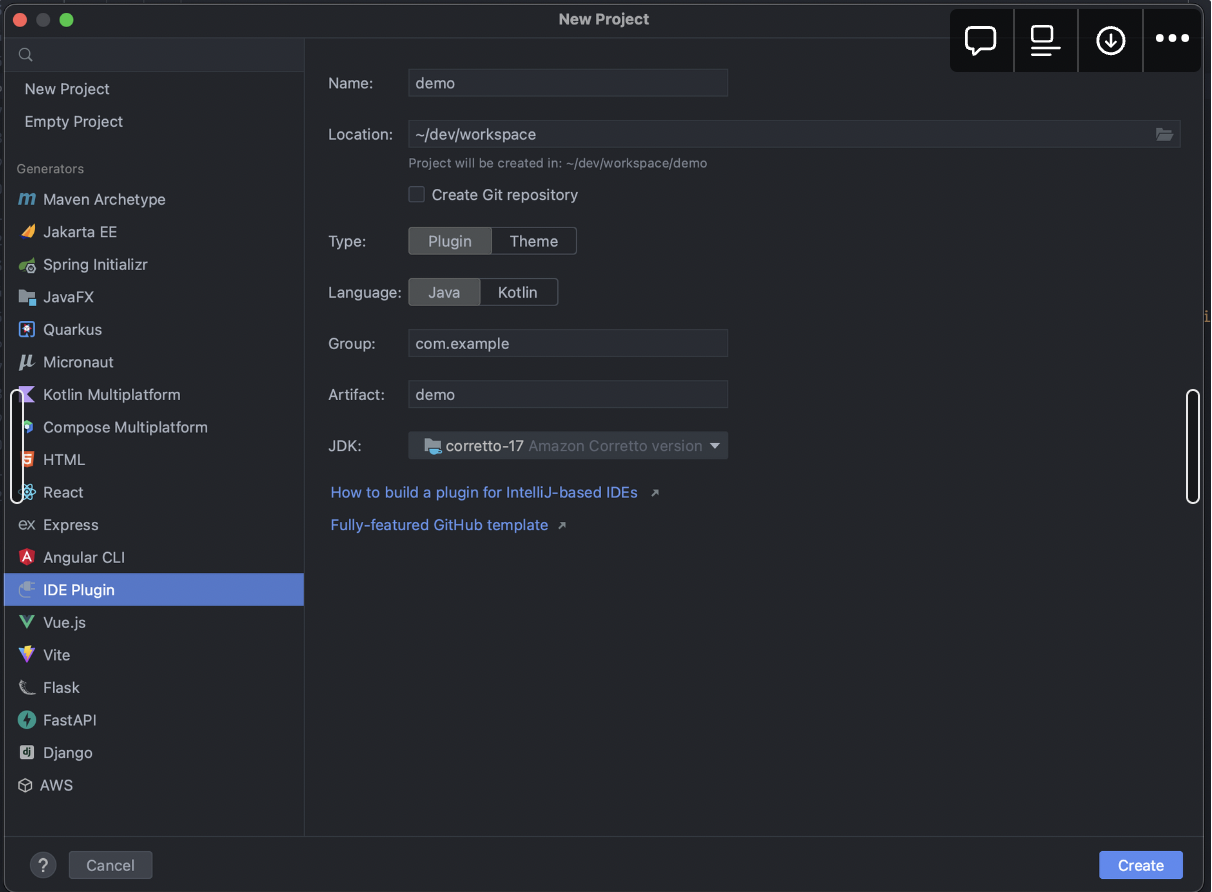
Task: Open the three-dots more overlay menu
Action: click(x=1172, y=40)
